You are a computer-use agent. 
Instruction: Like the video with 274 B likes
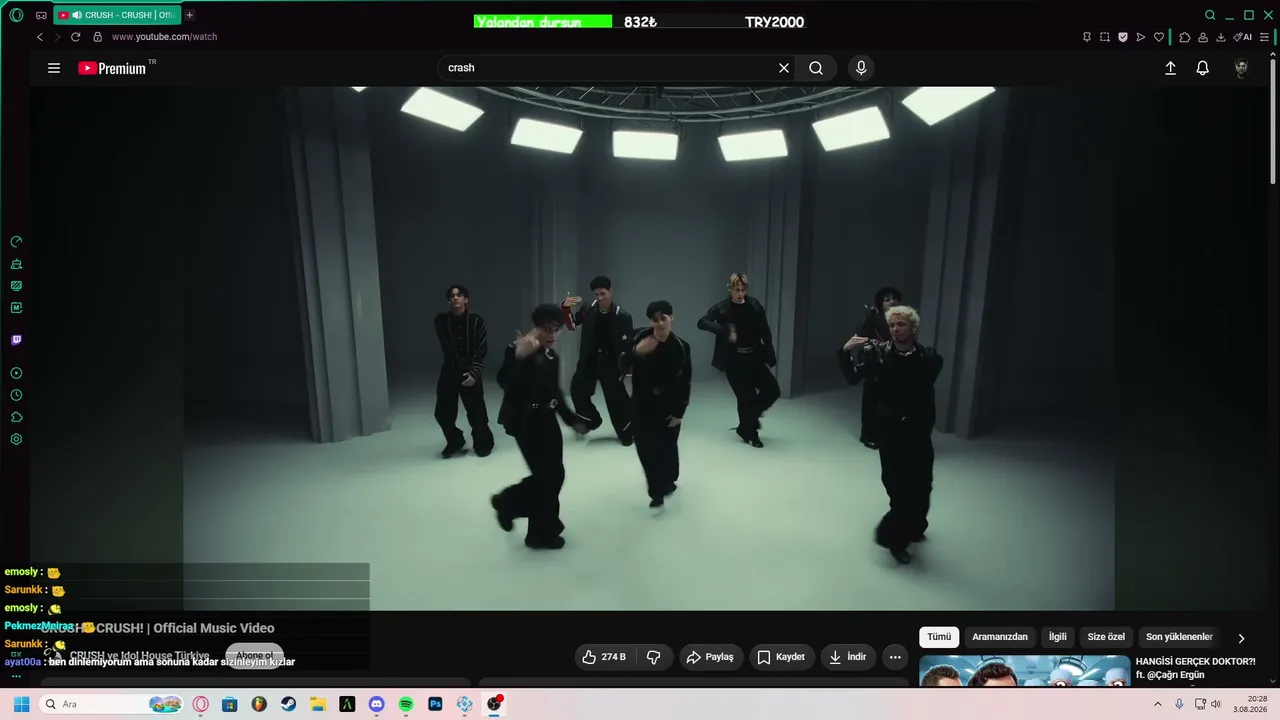[604, 657]
